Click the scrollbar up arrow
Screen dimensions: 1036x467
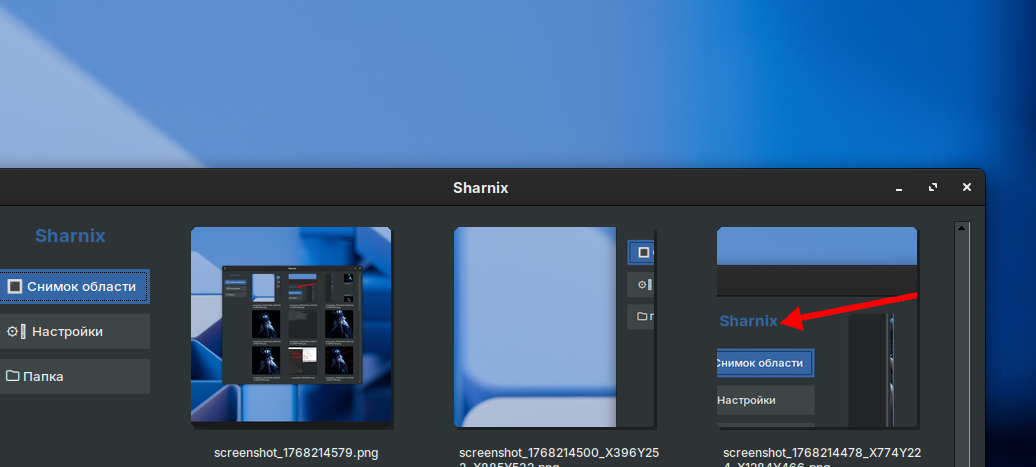962,228
